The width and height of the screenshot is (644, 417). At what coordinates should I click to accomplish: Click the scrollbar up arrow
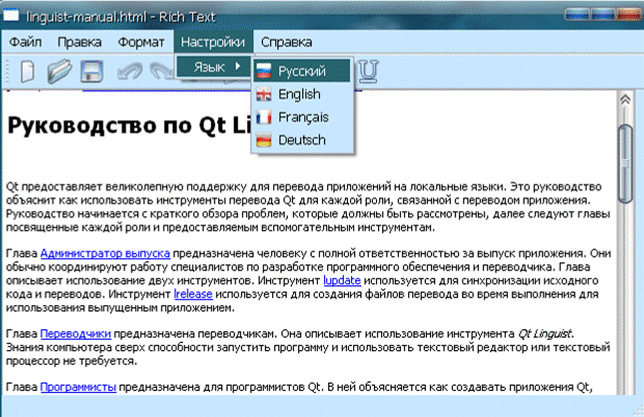625,99
